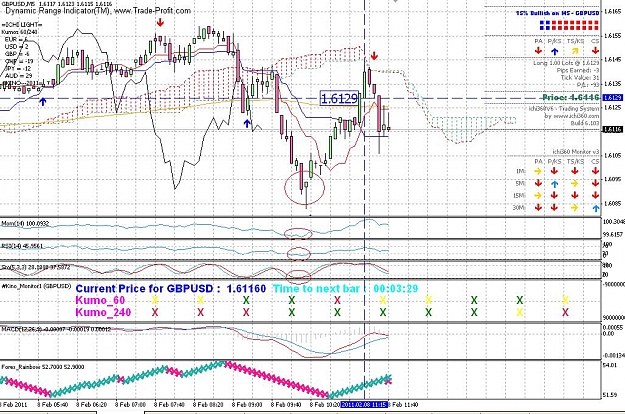Select the 1M row CS red arrow
This screenshot has height=414, width=625.
595,171
